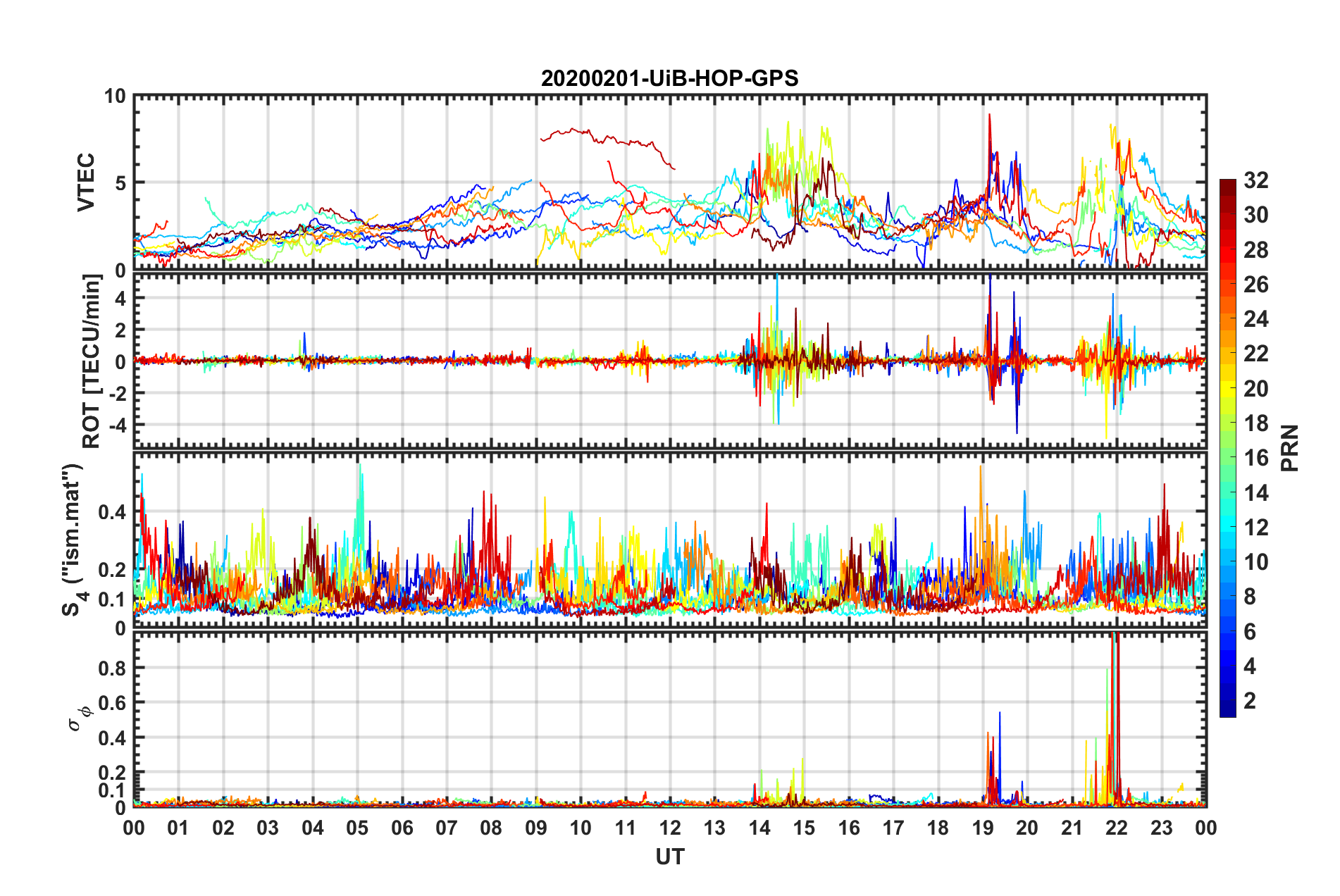The height and width of the screenshot is (896, 1340).
Task: Click the VTEC y-axis label
Action: (86, 182)
